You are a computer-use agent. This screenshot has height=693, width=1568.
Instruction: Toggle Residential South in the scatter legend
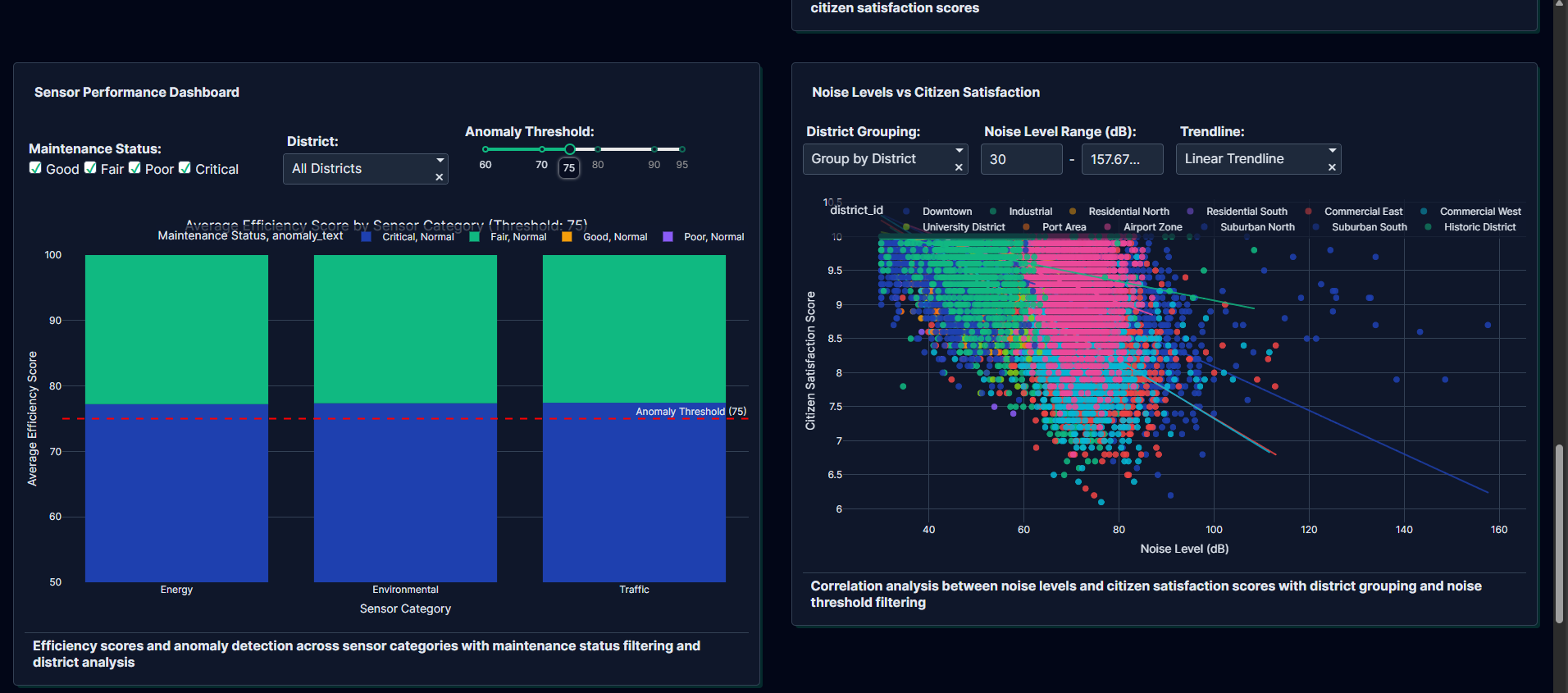[1237, 212]
